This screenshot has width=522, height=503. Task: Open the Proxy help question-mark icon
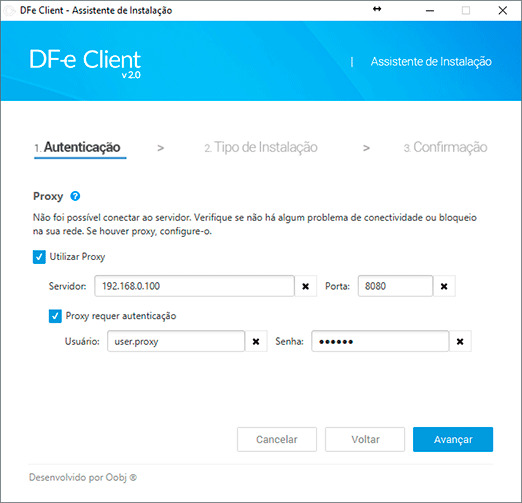pos(75,196)
